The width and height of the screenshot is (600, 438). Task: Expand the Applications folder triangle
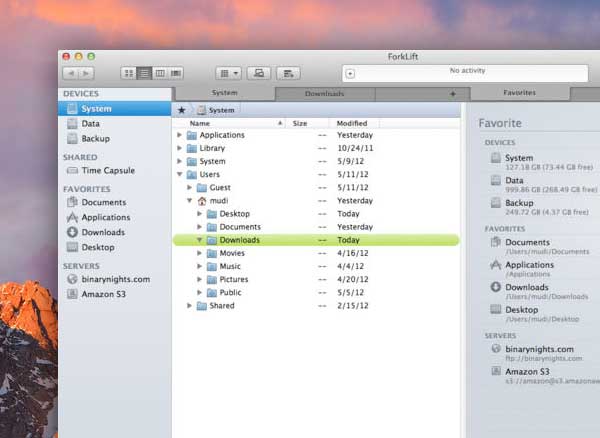179,135
